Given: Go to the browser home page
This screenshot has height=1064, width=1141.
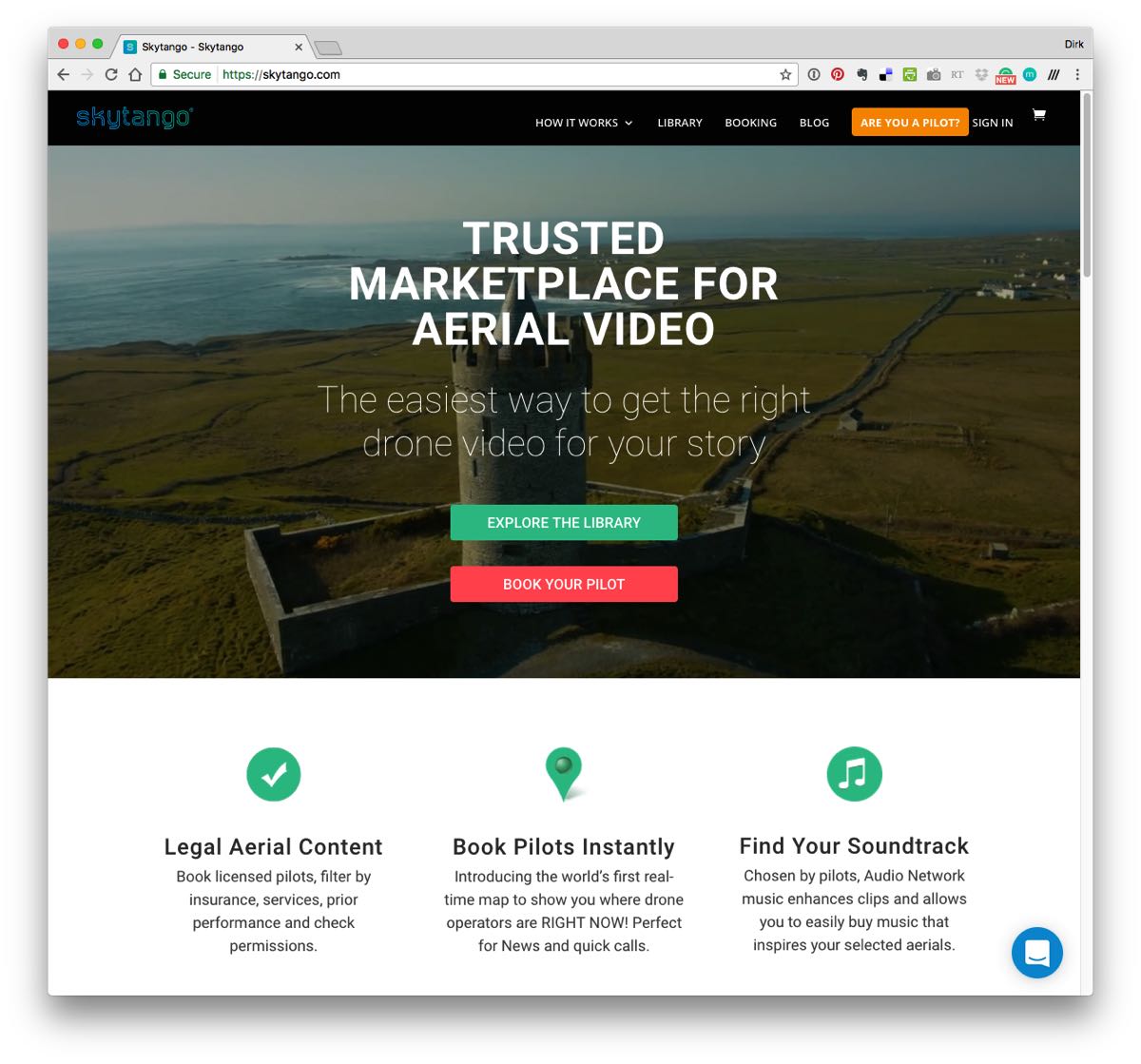Looking at the screenshot, I should pyautogui.click(x=135, y=74).
